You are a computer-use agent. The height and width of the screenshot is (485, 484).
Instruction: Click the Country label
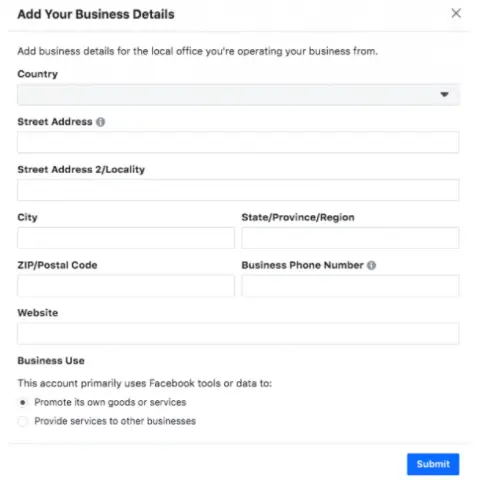click(38, 74)
